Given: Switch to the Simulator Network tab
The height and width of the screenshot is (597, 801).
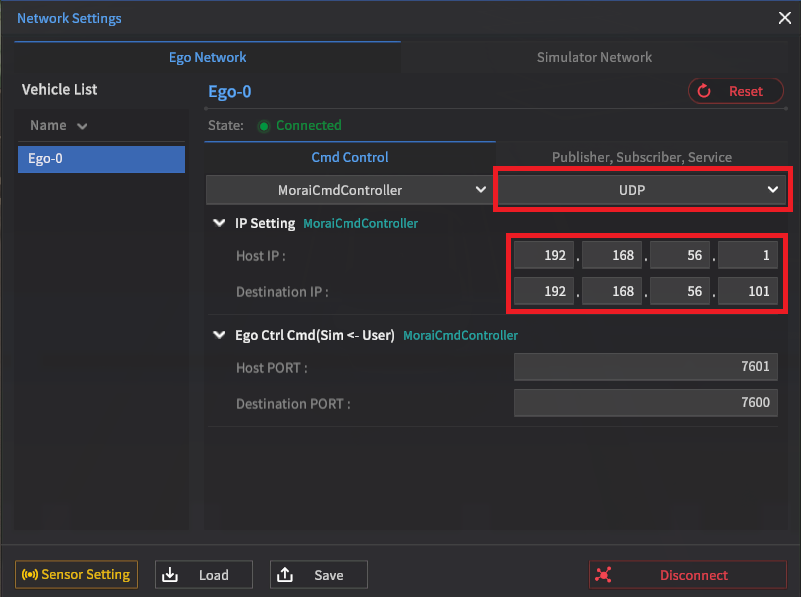Looking at the screenshot, I should (594, 57).
